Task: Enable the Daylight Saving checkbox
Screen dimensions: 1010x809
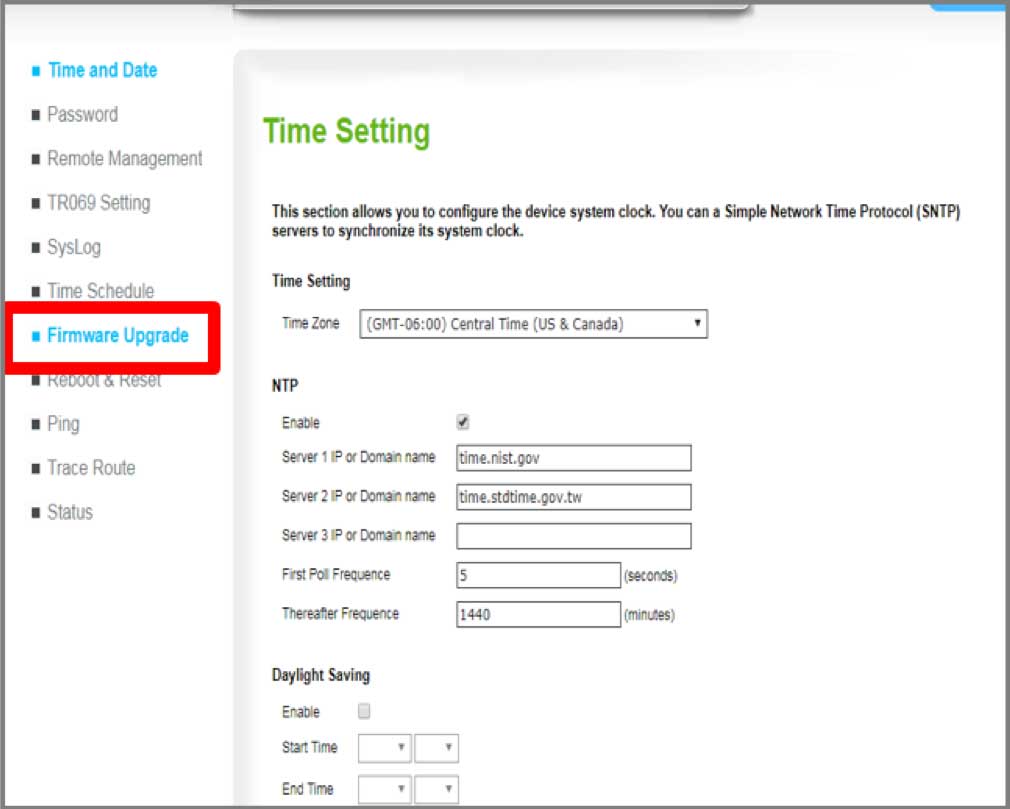Action: tap(364, 712)
